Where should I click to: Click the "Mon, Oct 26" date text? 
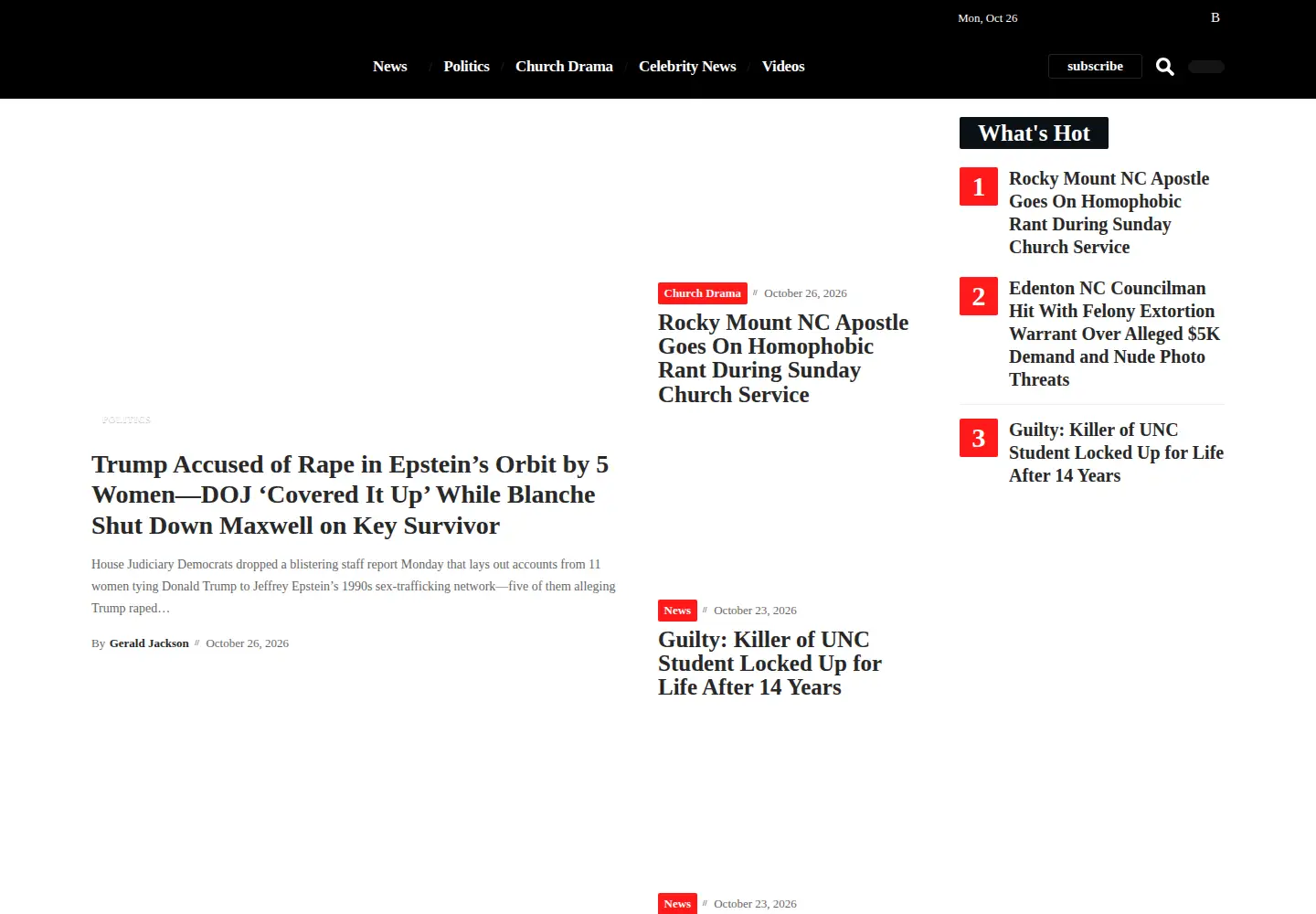point(987,18)
